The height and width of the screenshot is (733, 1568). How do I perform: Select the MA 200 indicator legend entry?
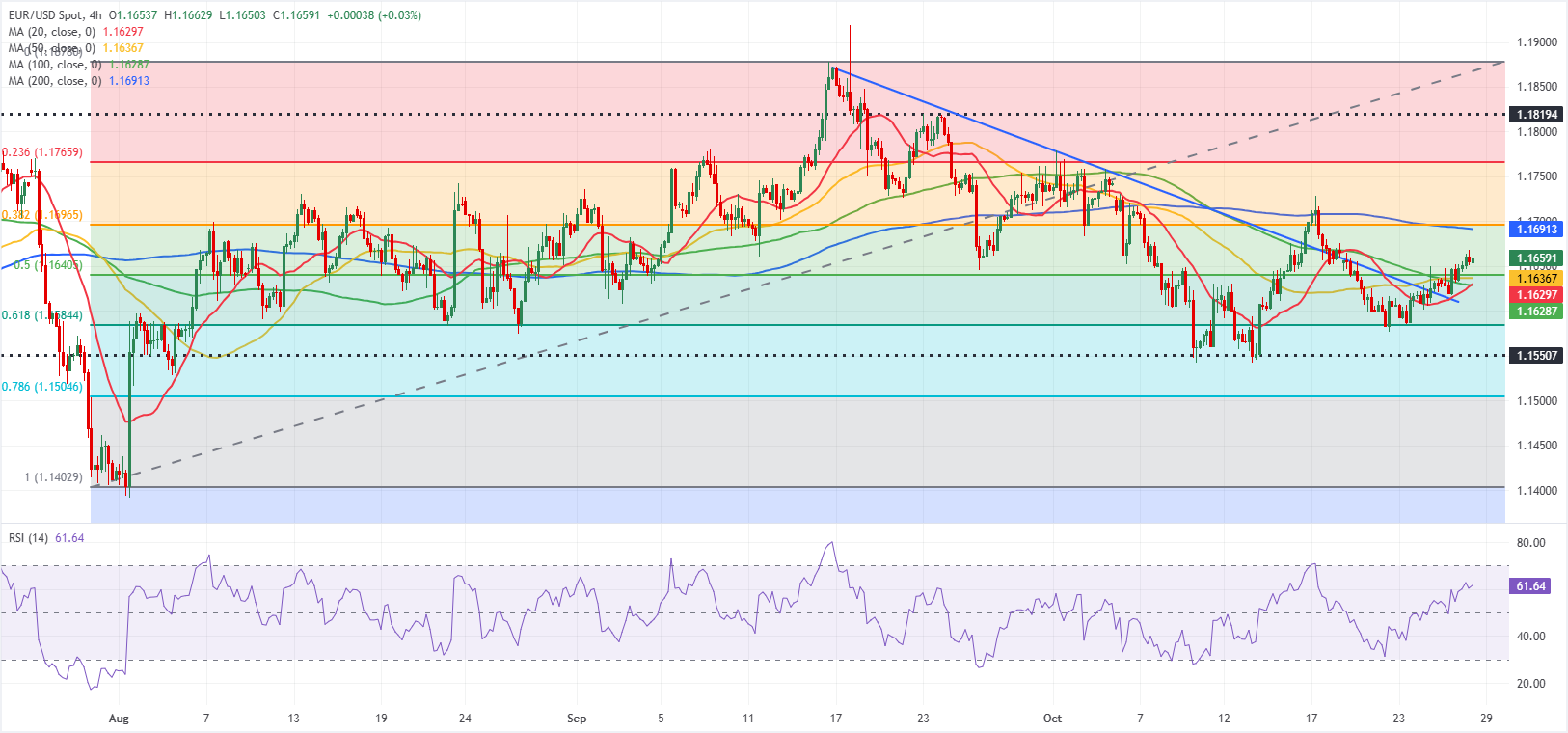click(x=56, y=81)
